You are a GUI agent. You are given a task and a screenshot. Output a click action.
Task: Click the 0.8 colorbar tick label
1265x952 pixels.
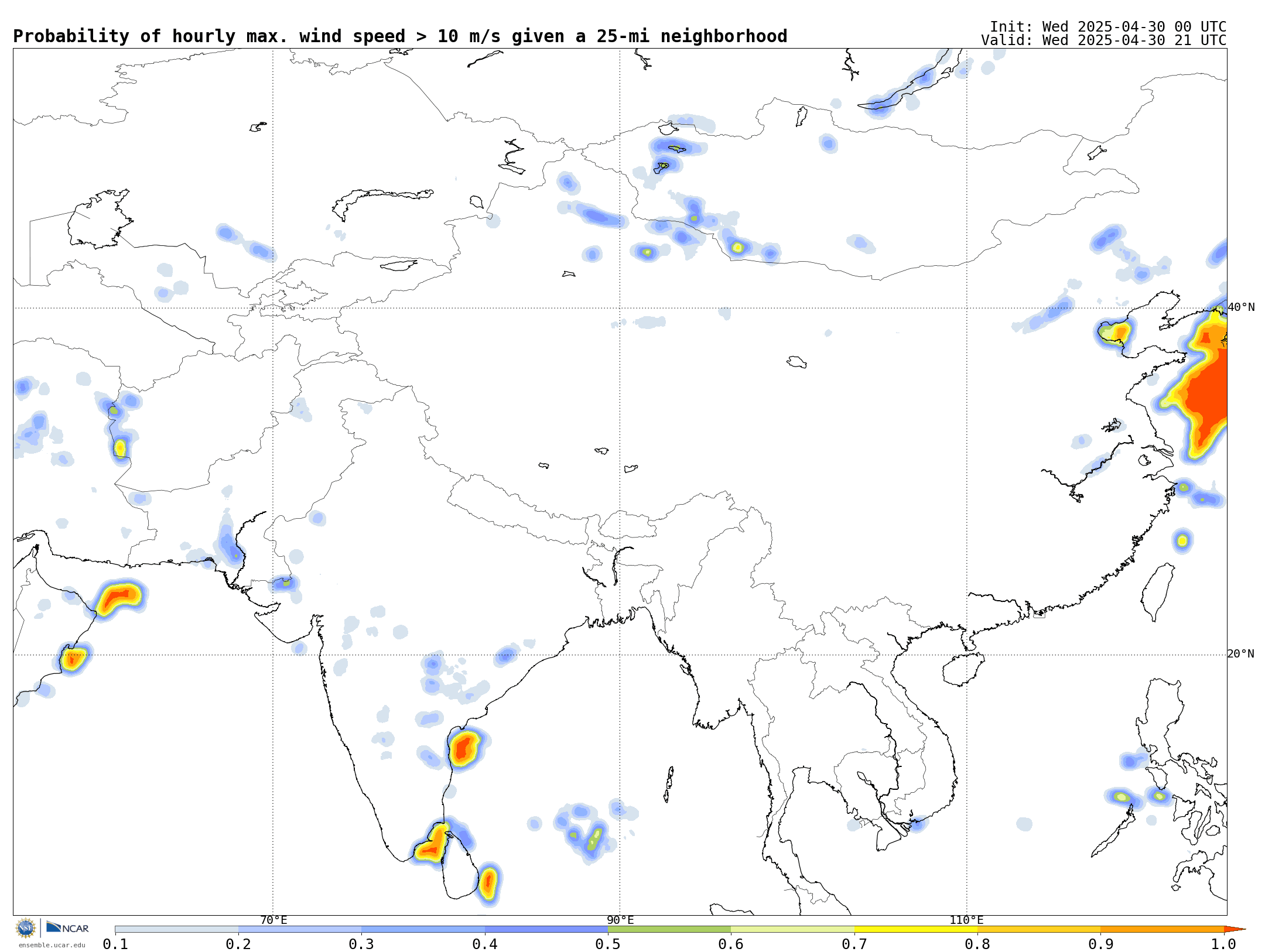[x=977, y=944]
